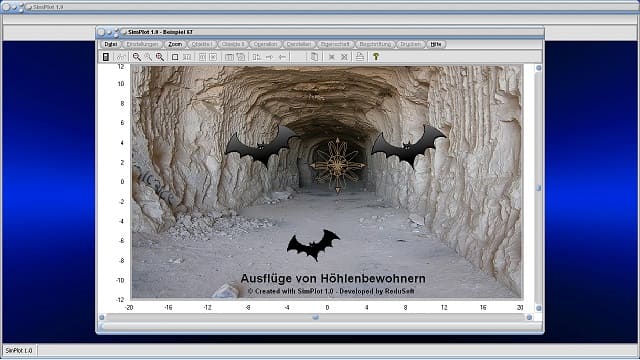The height and width of the screenshot is (360, 640).
Task: Click the printer toolbar icon
Action: coord(360,57)
